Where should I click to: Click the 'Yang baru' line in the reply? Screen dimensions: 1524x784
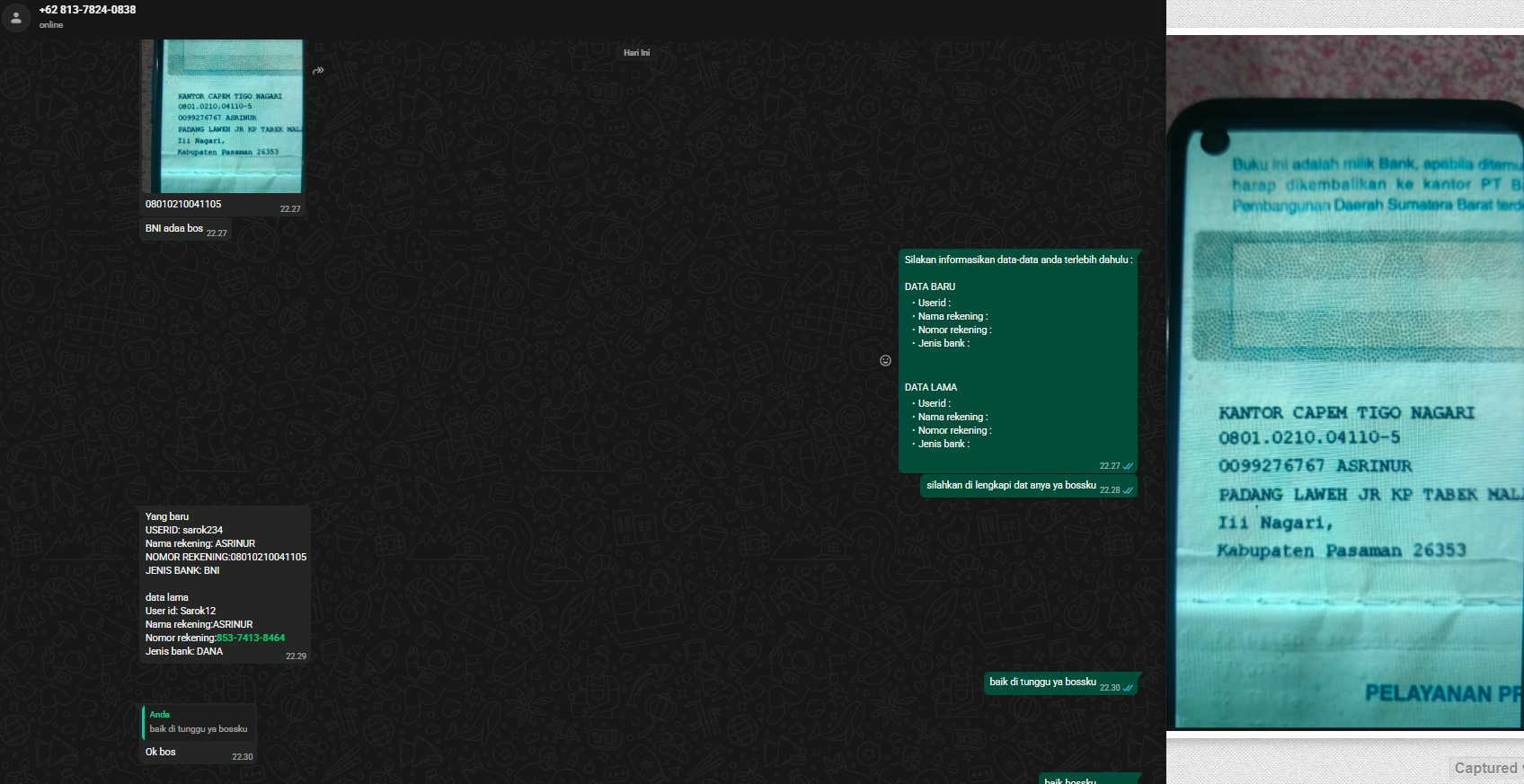pyautogui.click(x=167, y=516)
